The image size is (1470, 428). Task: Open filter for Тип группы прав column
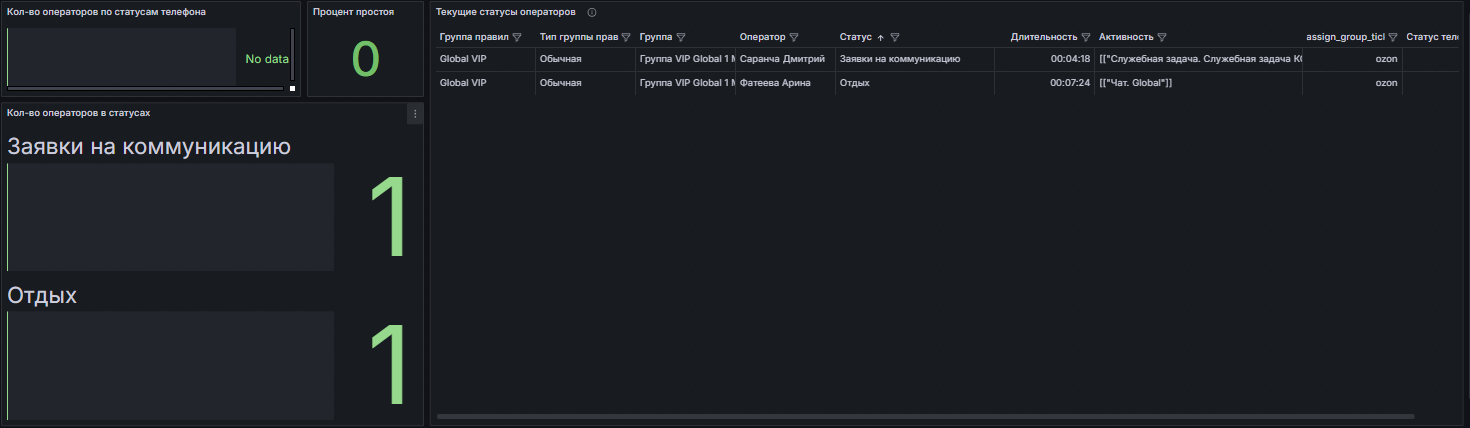[x=626, y=37]
